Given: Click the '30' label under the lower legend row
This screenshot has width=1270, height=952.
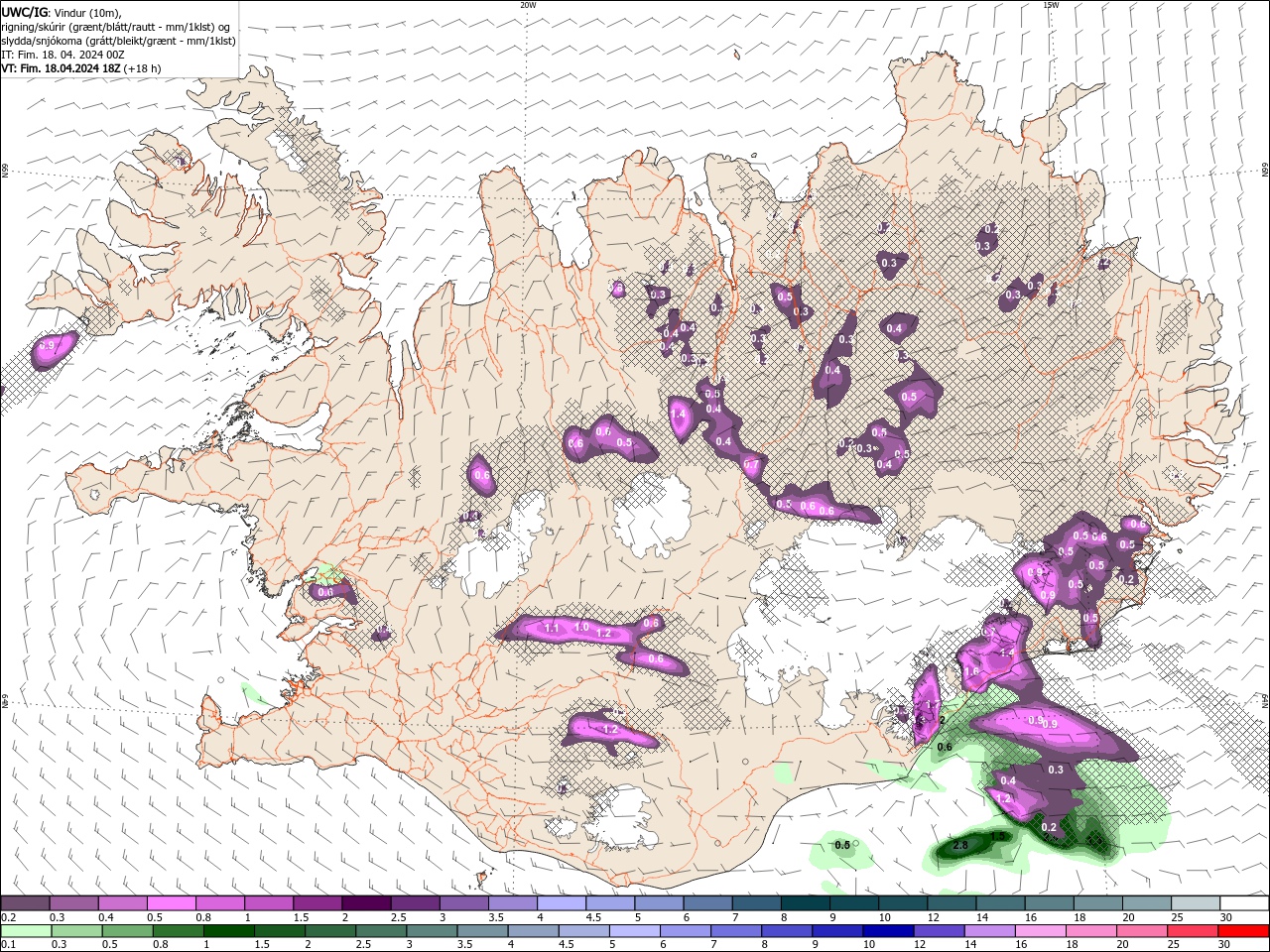Looking at the screenshot, I should (x=1225, y=945).
